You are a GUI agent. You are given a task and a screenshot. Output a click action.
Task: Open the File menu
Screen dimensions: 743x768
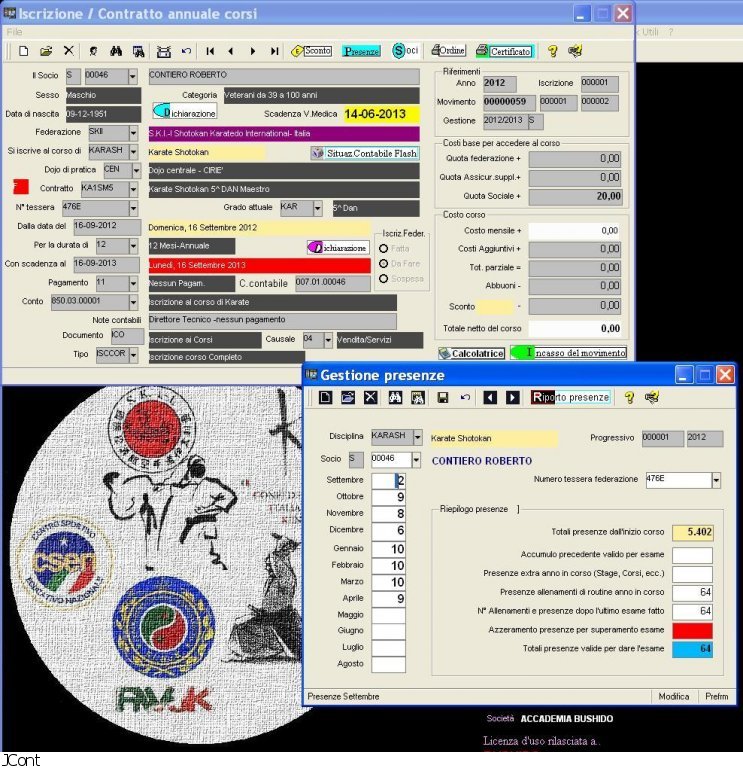pyautogui.click(x=14, y=32)
